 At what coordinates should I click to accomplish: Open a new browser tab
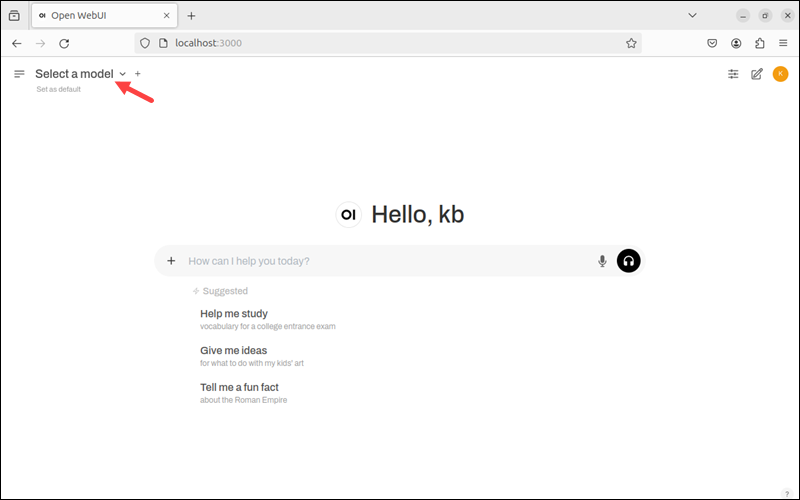coord(191,16)
